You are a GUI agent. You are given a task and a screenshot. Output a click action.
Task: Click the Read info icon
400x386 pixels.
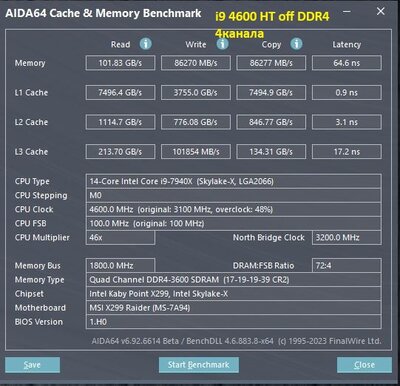tap(145, 44)
